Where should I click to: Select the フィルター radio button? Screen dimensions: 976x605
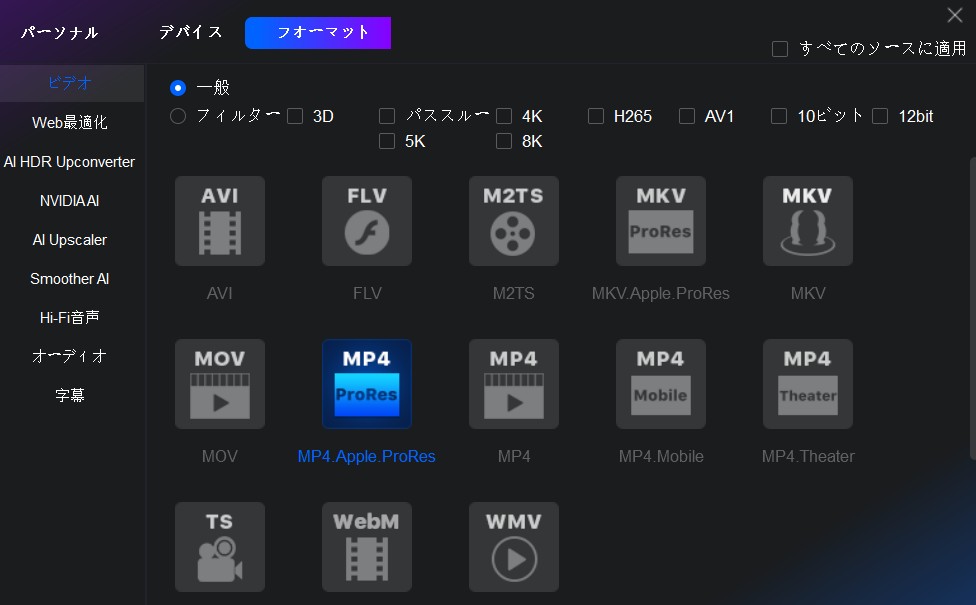click(178, 116)
